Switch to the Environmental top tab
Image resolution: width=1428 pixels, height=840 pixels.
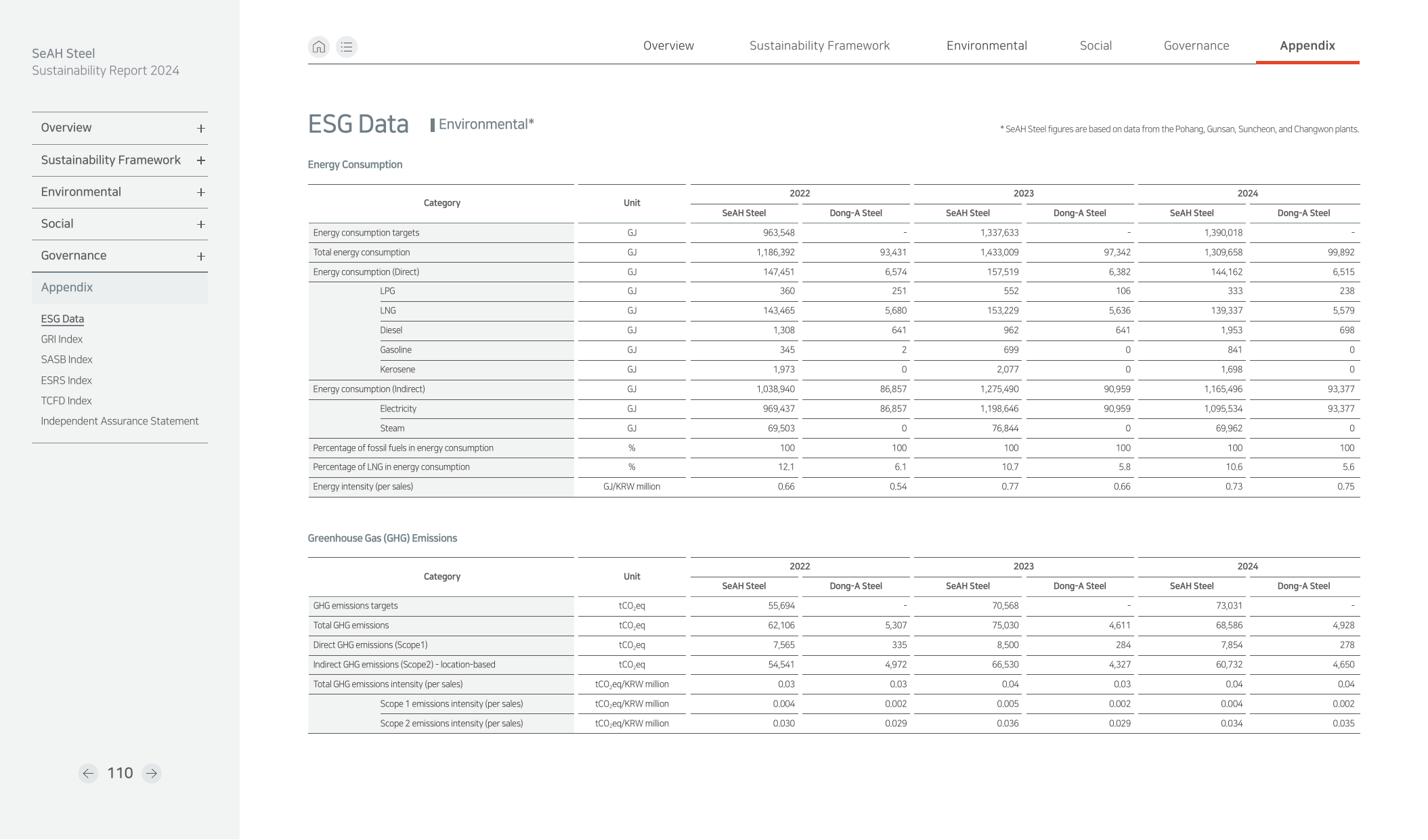click(987, 46)
